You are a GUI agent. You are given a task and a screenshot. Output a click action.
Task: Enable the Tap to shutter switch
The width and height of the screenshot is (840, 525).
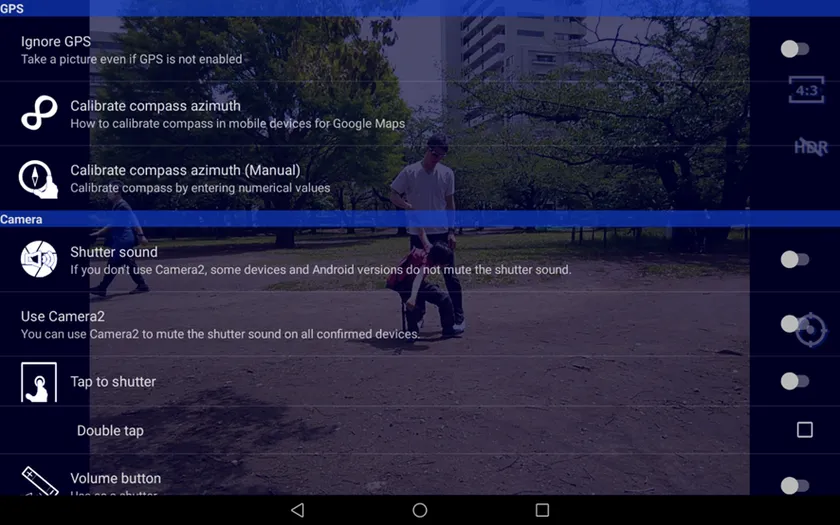(794, 381)
